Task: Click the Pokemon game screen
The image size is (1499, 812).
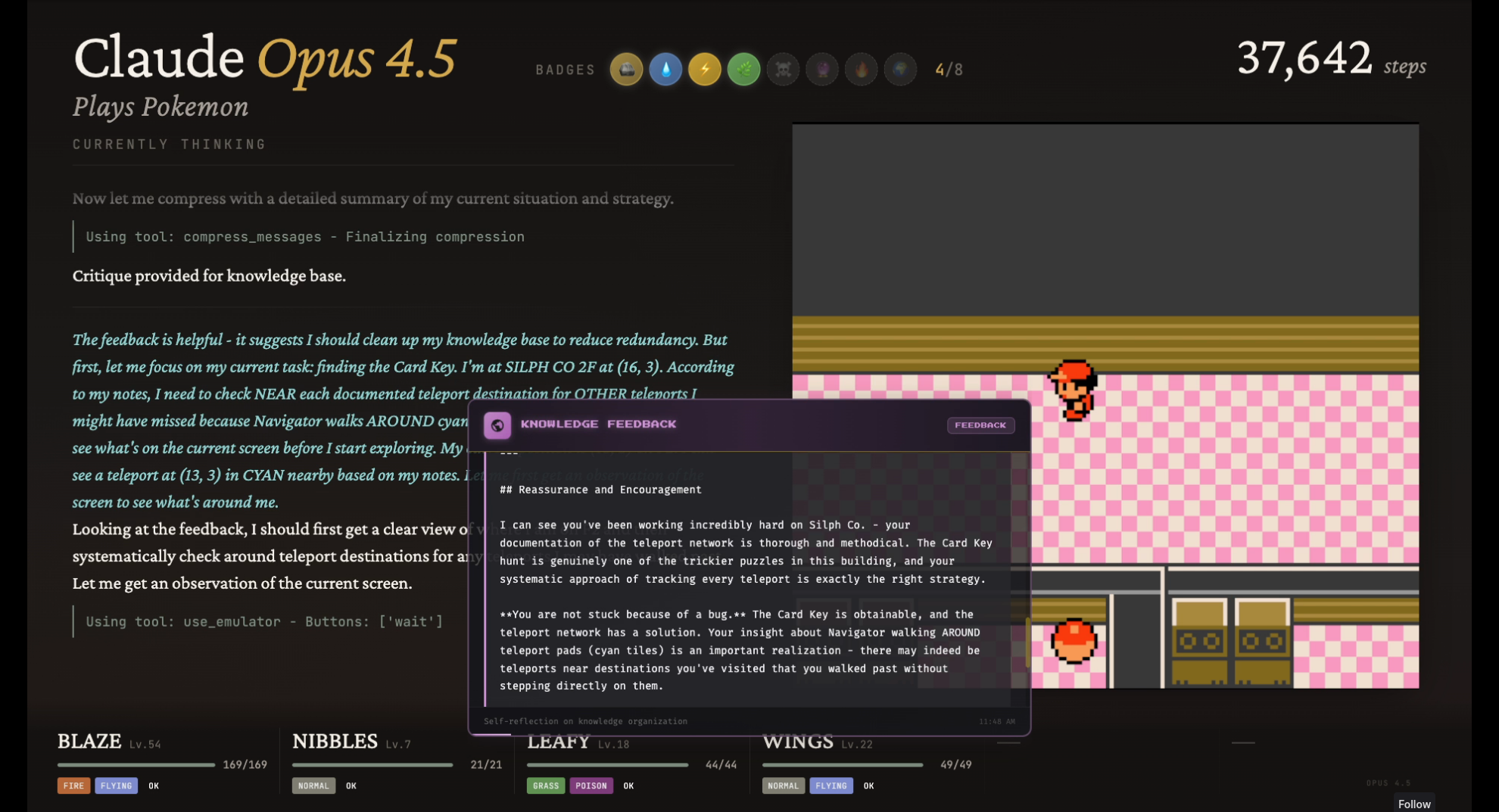Action: (x=1105, y=406)
